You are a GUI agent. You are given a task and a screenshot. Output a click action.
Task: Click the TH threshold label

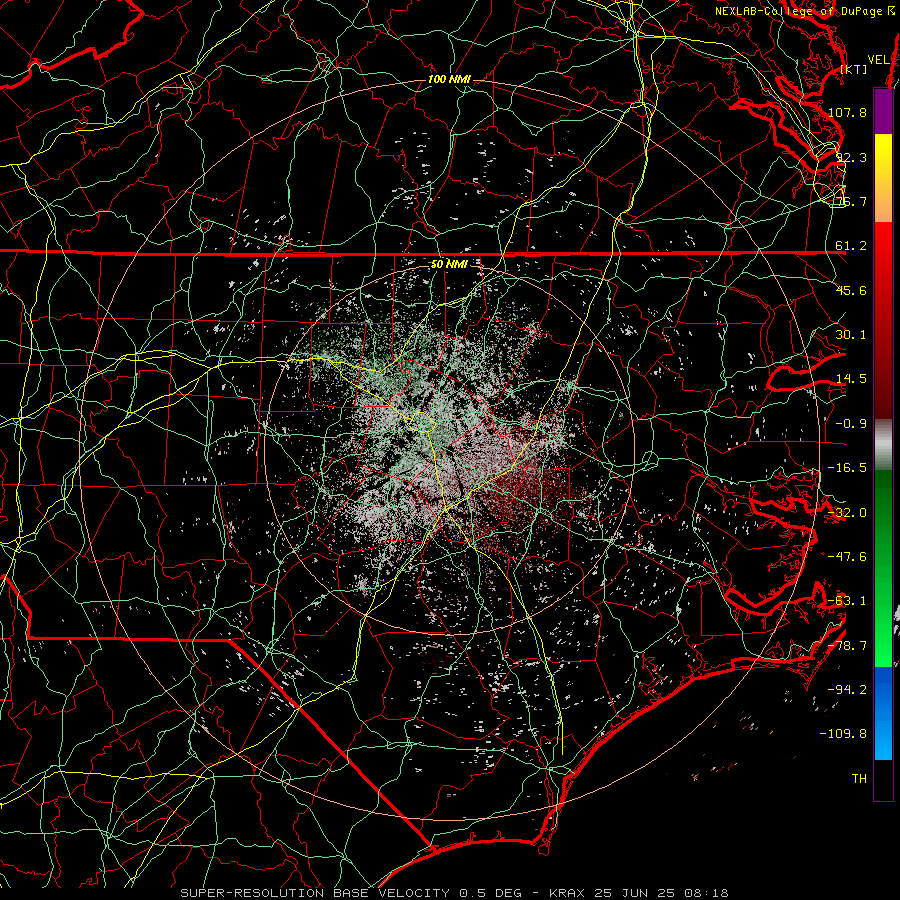click(x=859, y=779)
